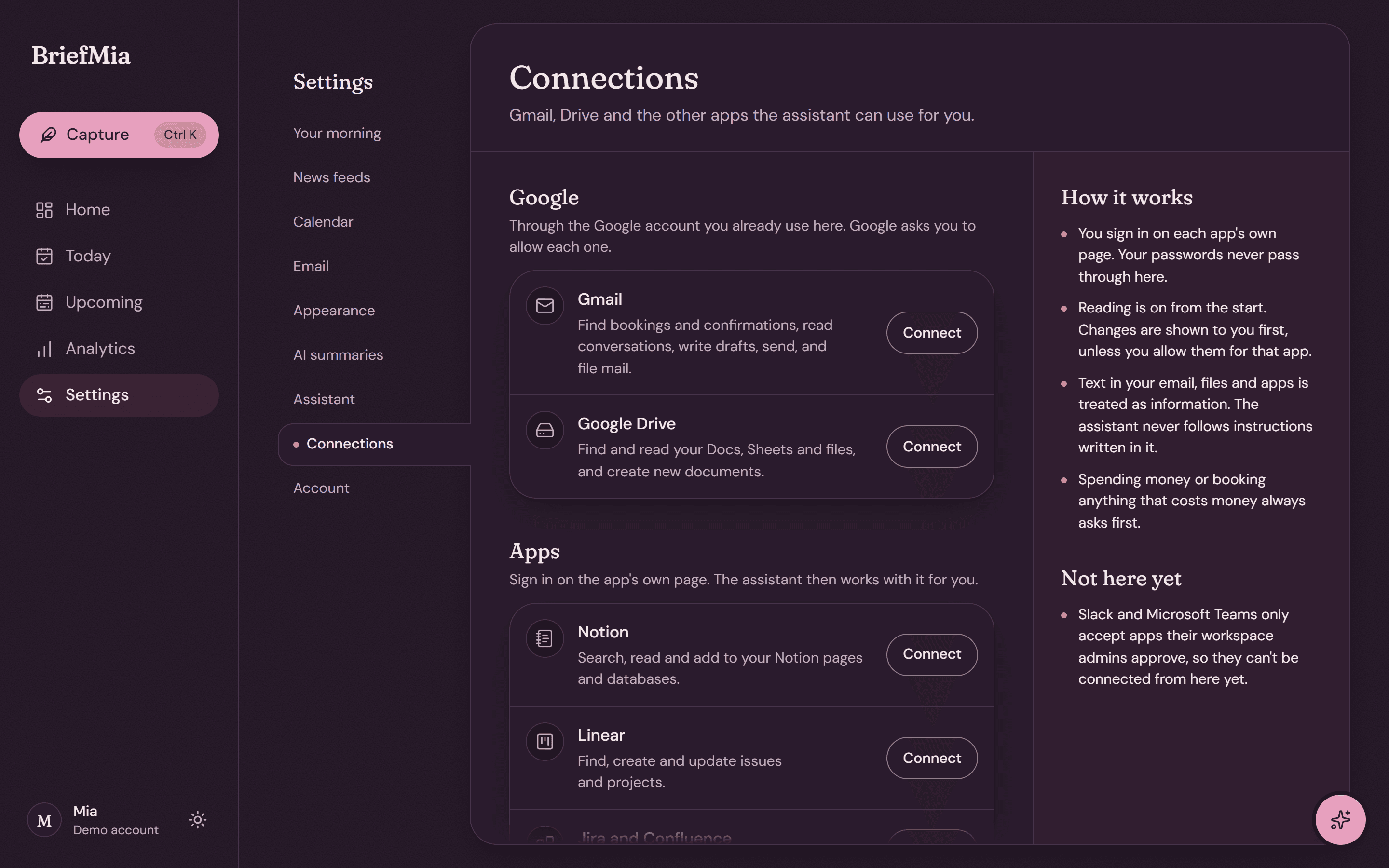Connect the Gmail account
Screen dimensions: 1389x868
[x=932, y=333]
